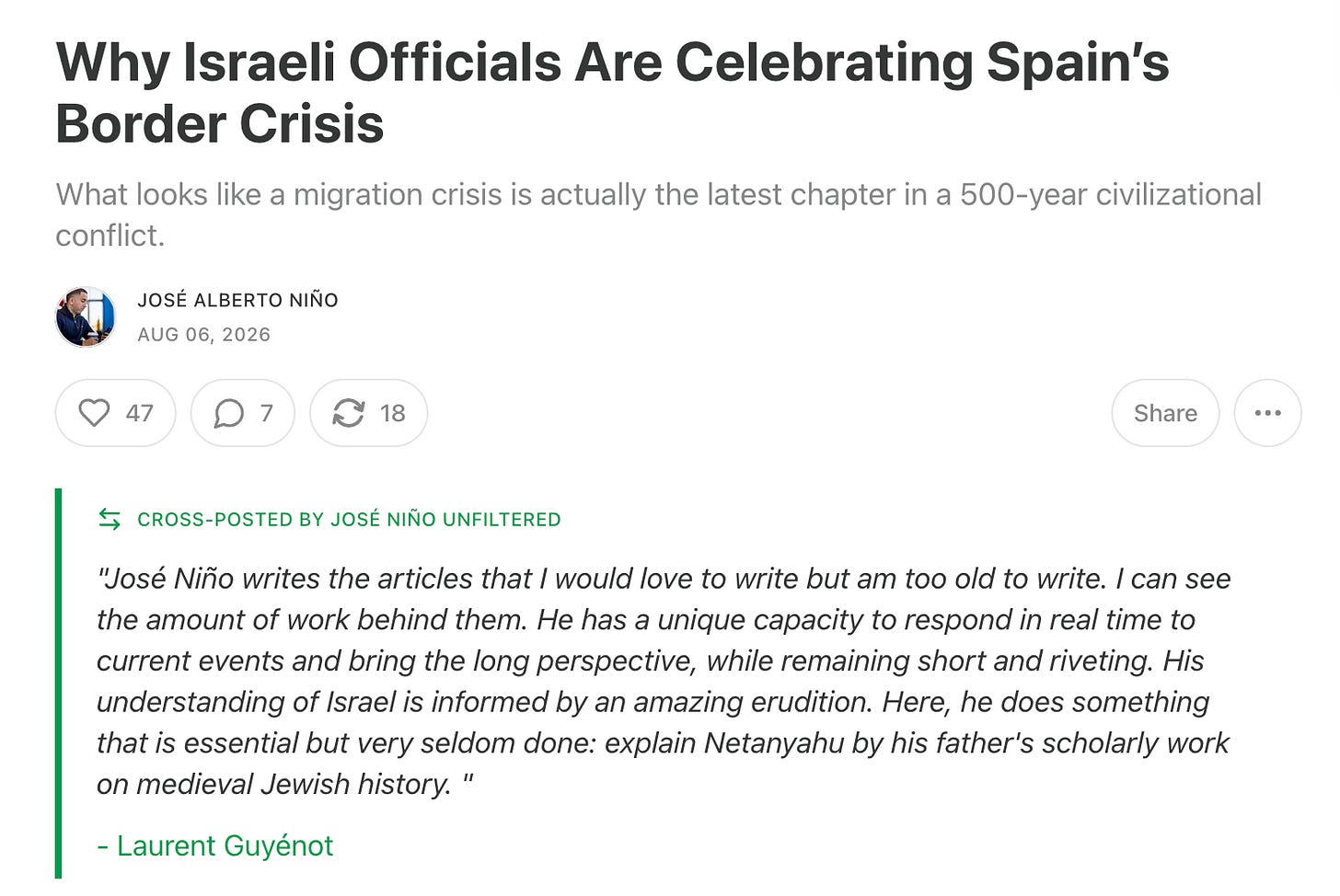Restack the post using the circular arrows icon
The width and height of the screenshot is (1340, 896).
click(349, 413)
